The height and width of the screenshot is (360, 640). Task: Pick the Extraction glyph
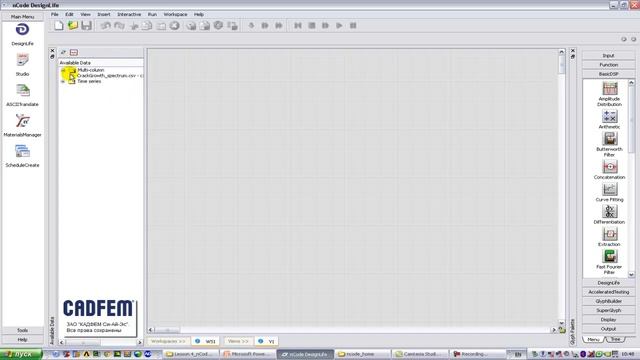coord(609,237)
